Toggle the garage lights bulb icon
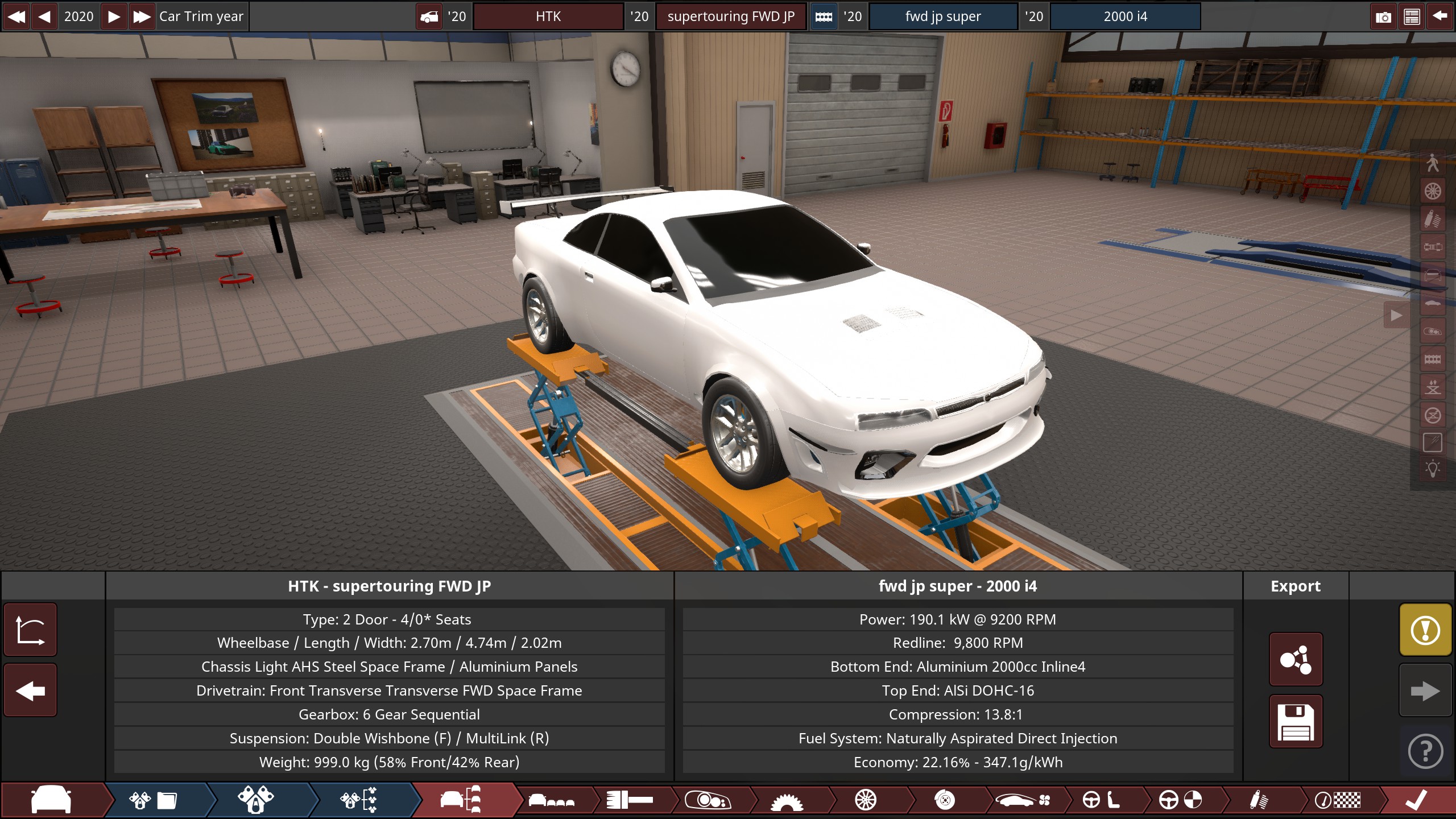Screen dimensions: 1456x819 pyautogui.click(x=1433, y=470)
